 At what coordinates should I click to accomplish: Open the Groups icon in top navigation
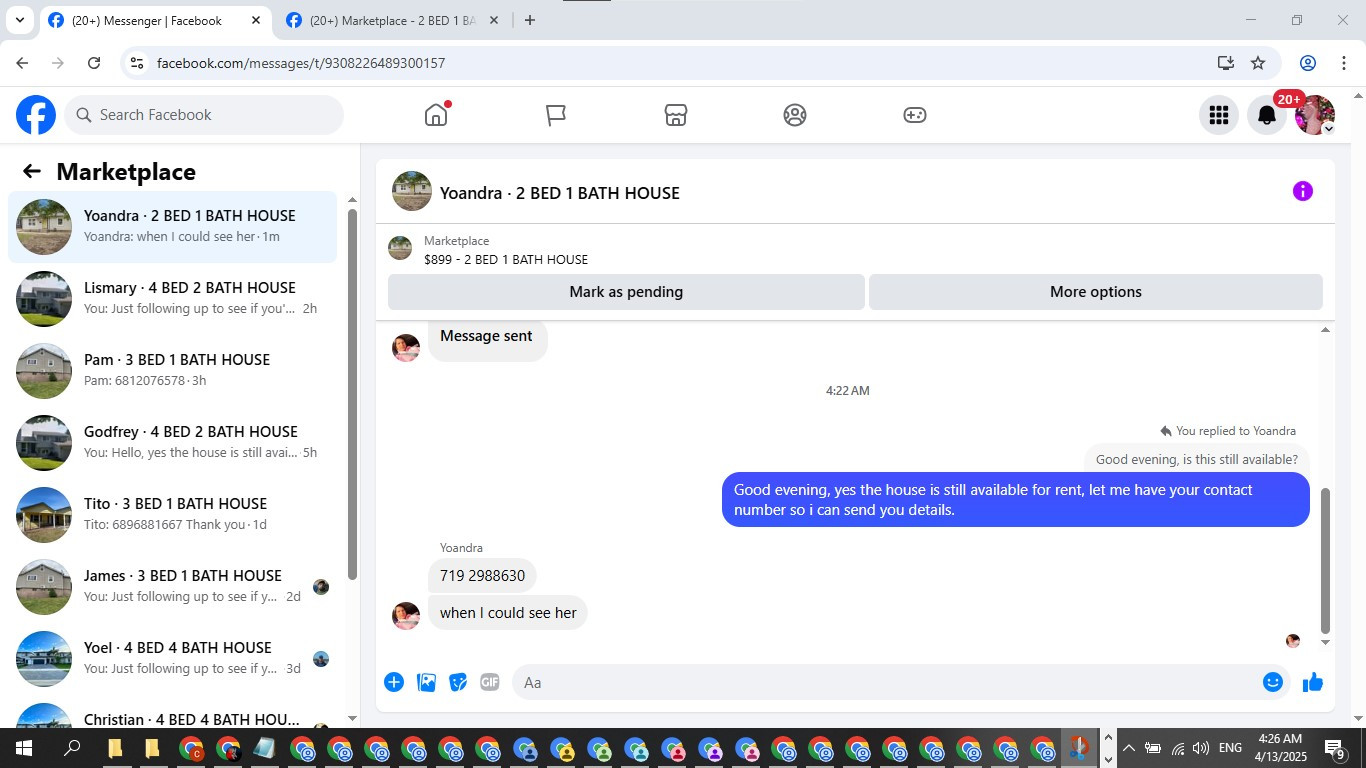pyautogui.click(x=795, y=115)
